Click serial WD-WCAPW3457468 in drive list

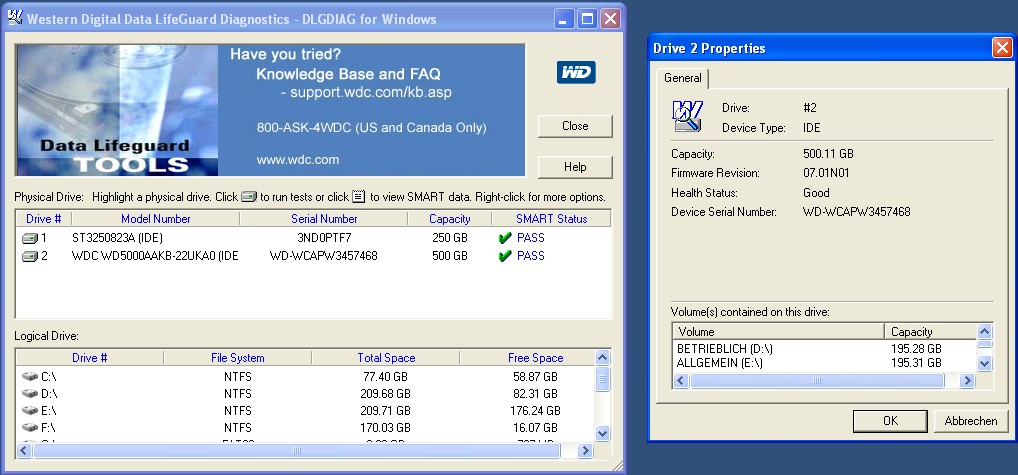(324, 256)
